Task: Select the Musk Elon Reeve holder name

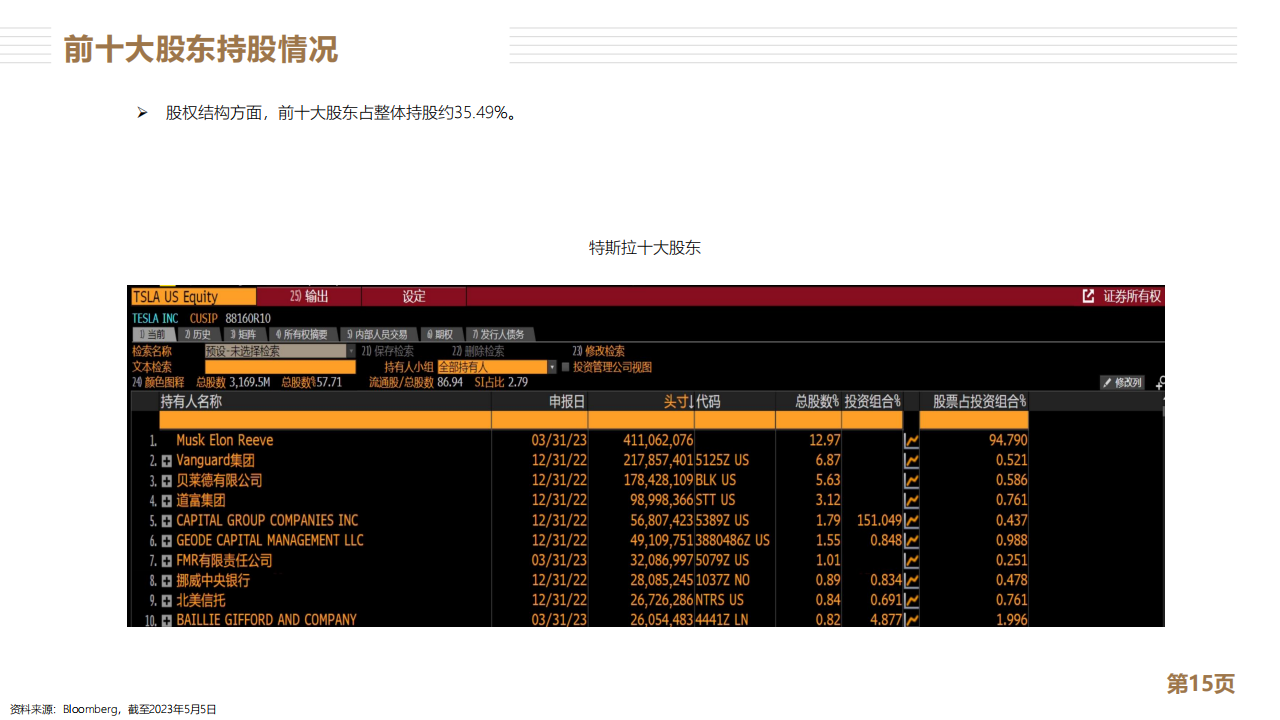Action: pyautogui.click(x=225, y=440)
